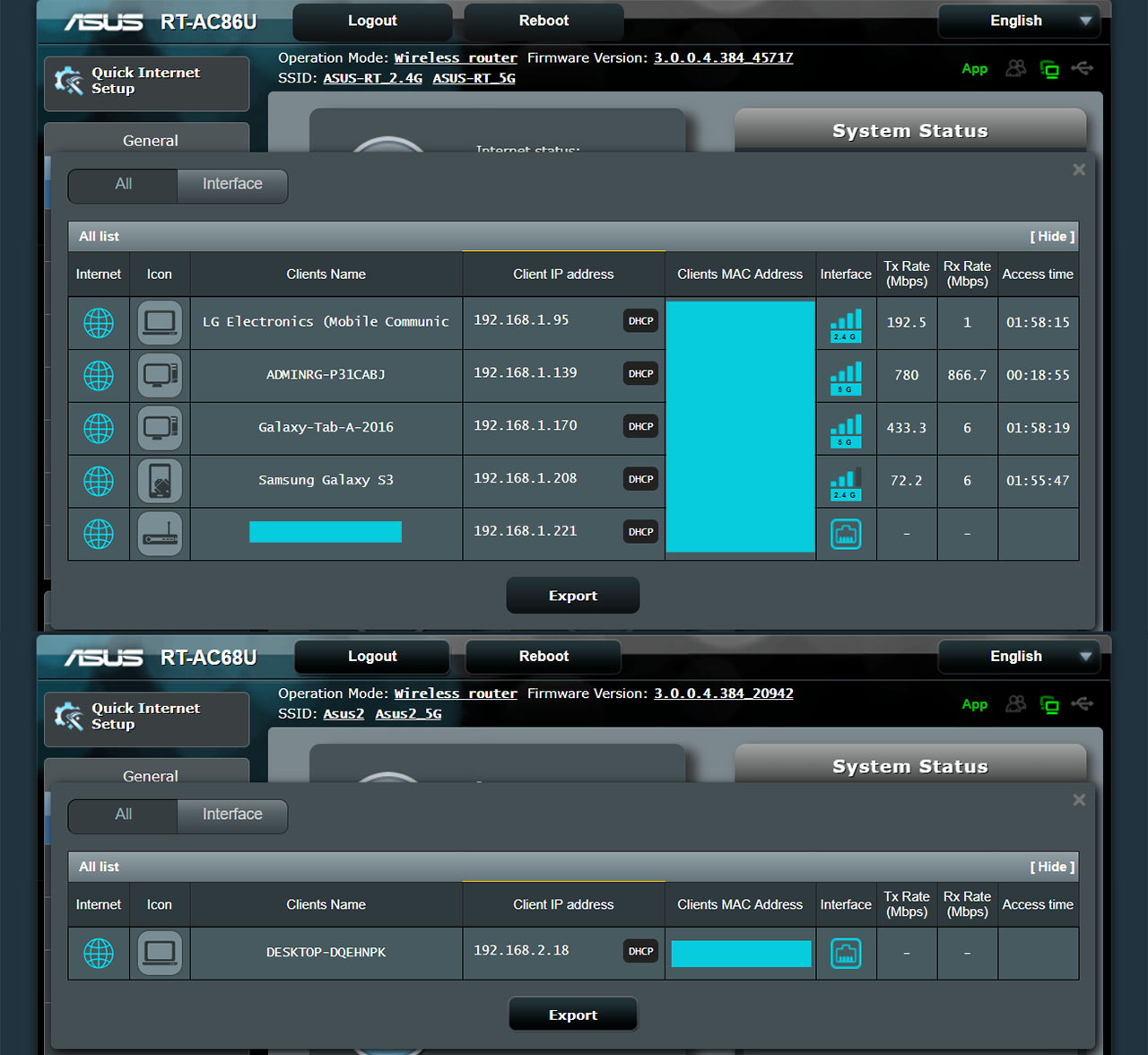Click phone device icon for Samsung Galaxy S3

coord(160,481)
